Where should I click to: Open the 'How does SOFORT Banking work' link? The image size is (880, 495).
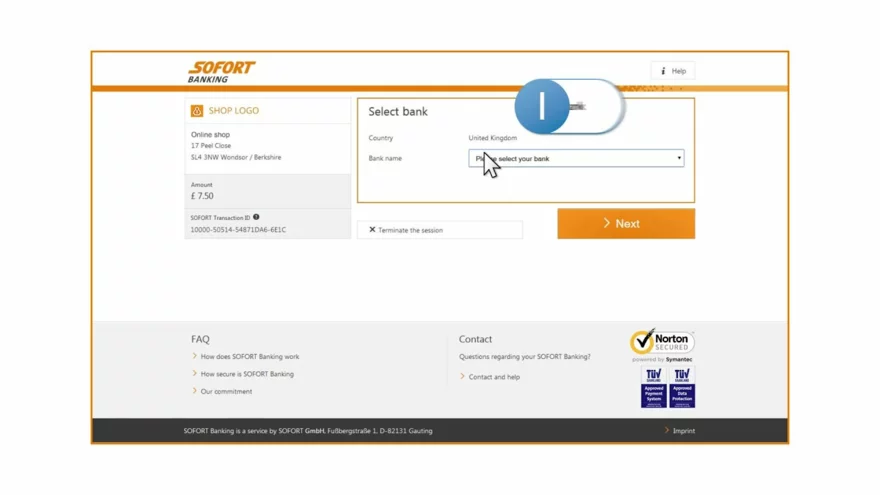tap(249, 357)
